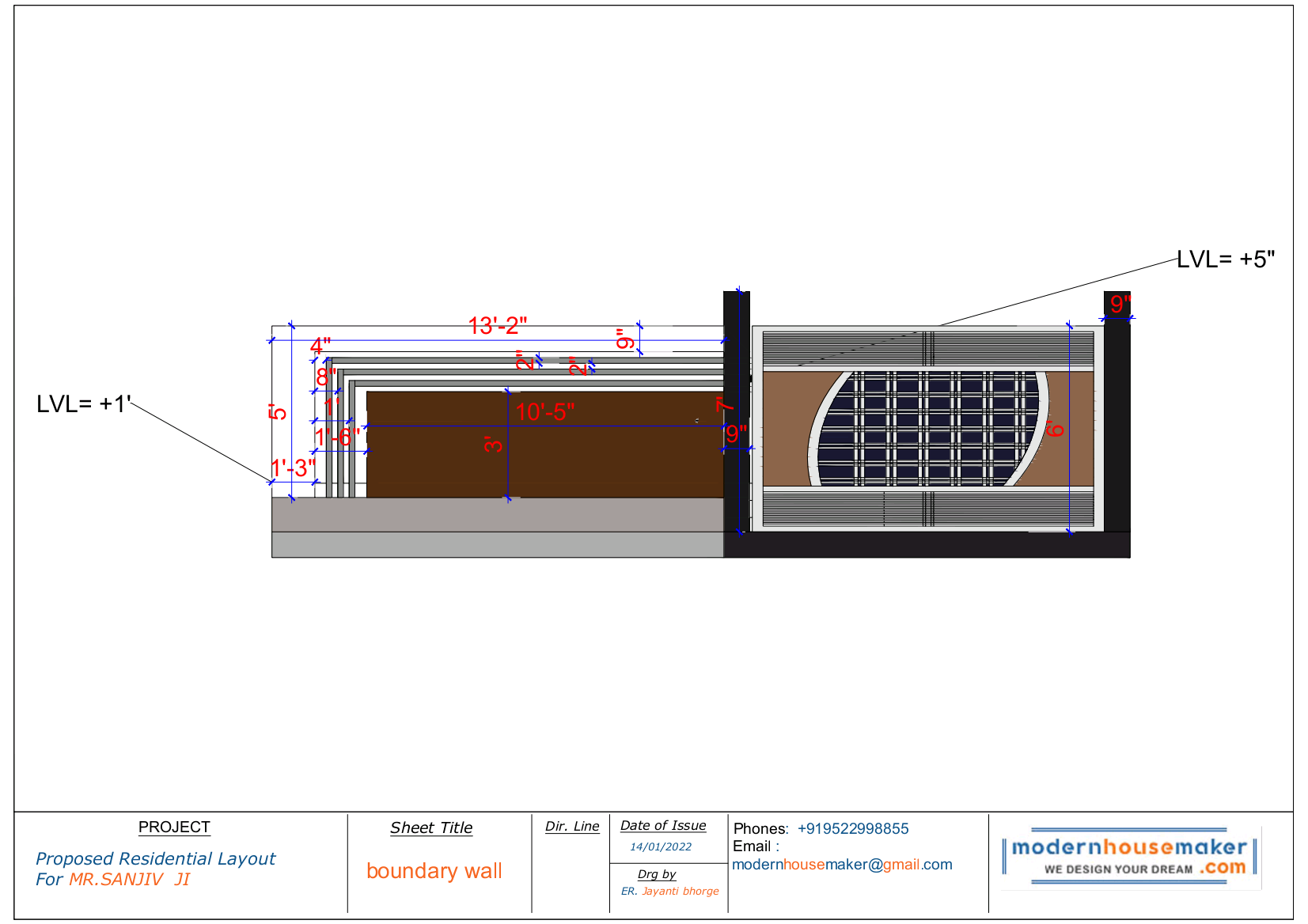The height and width of the screenshot is (924, 1308).
Task: Click the 'Sheet Title' heading
Action: coord(431,827)
